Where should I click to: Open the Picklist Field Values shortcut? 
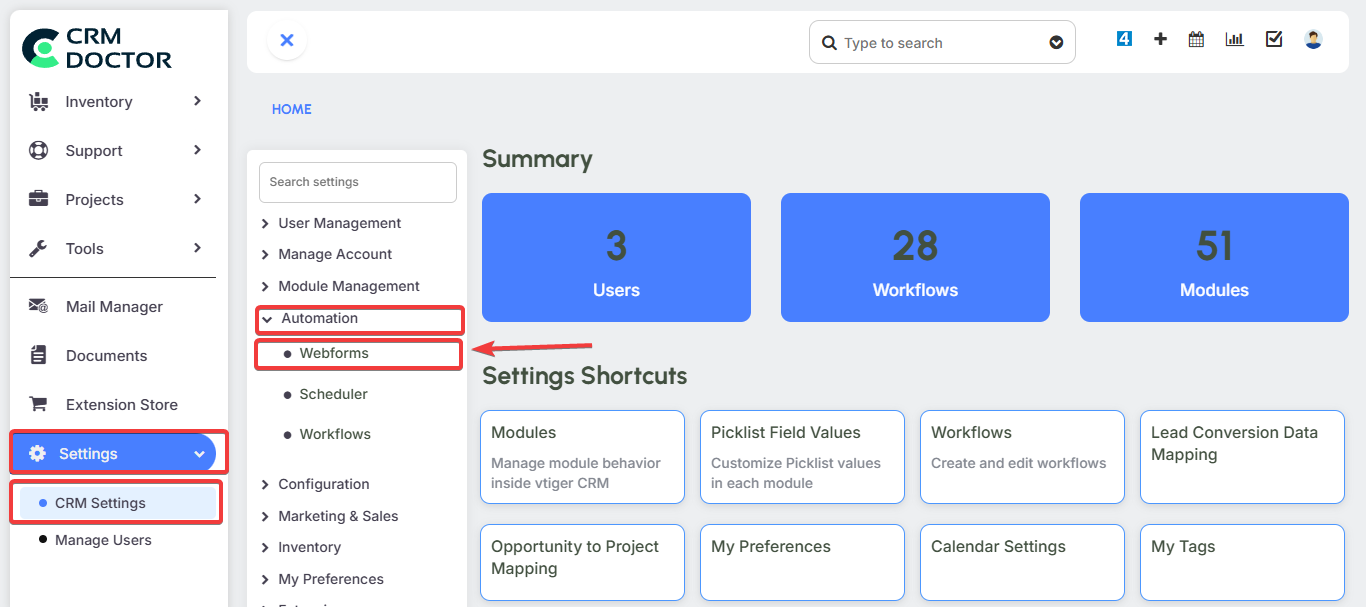(x=801, y=456)
